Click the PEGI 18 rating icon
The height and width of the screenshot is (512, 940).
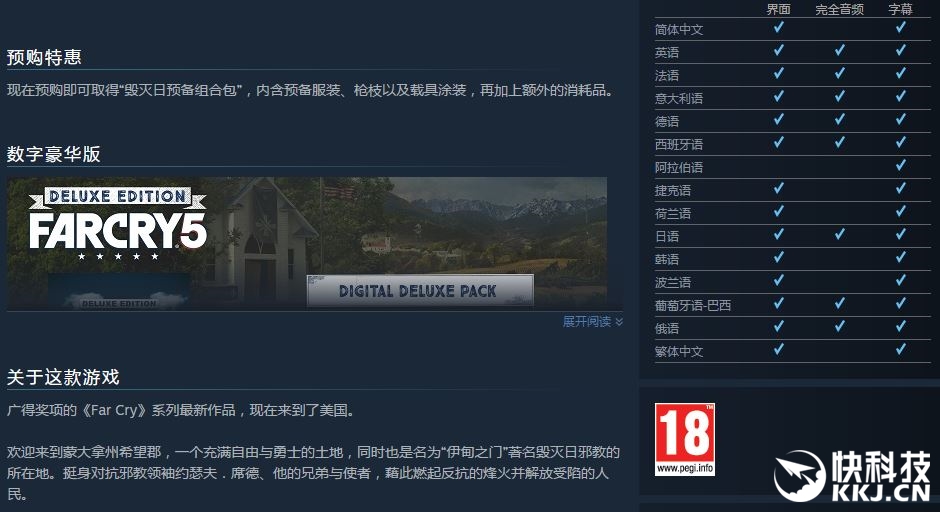(685, 439)
